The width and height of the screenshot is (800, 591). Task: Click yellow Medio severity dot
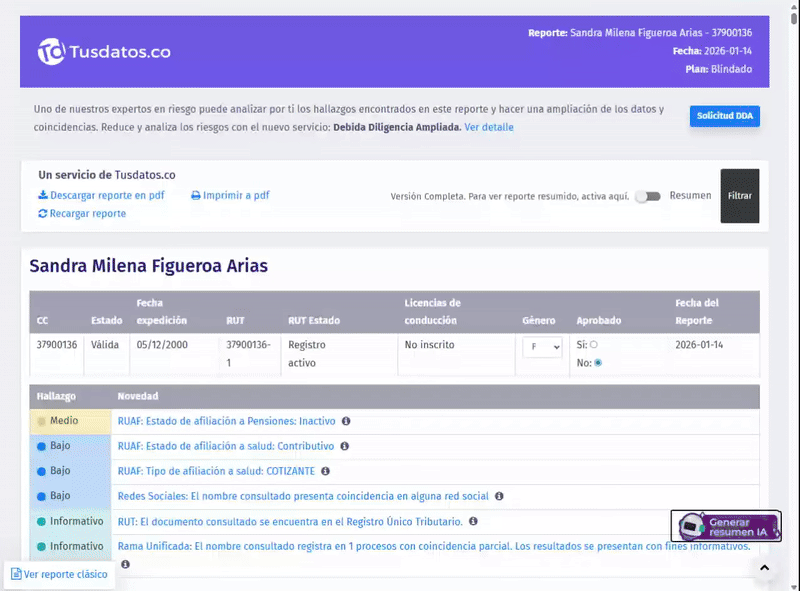[x=42, y=422]
